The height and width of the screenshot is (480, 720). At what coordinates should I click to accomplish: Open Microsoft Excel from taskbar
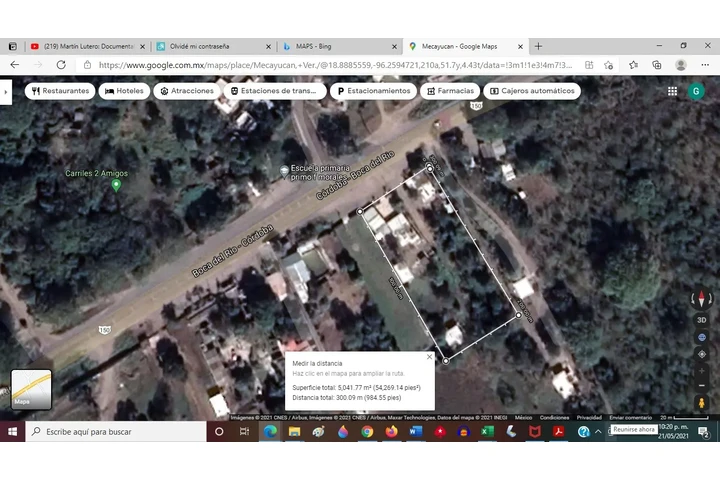pos(487,432)
